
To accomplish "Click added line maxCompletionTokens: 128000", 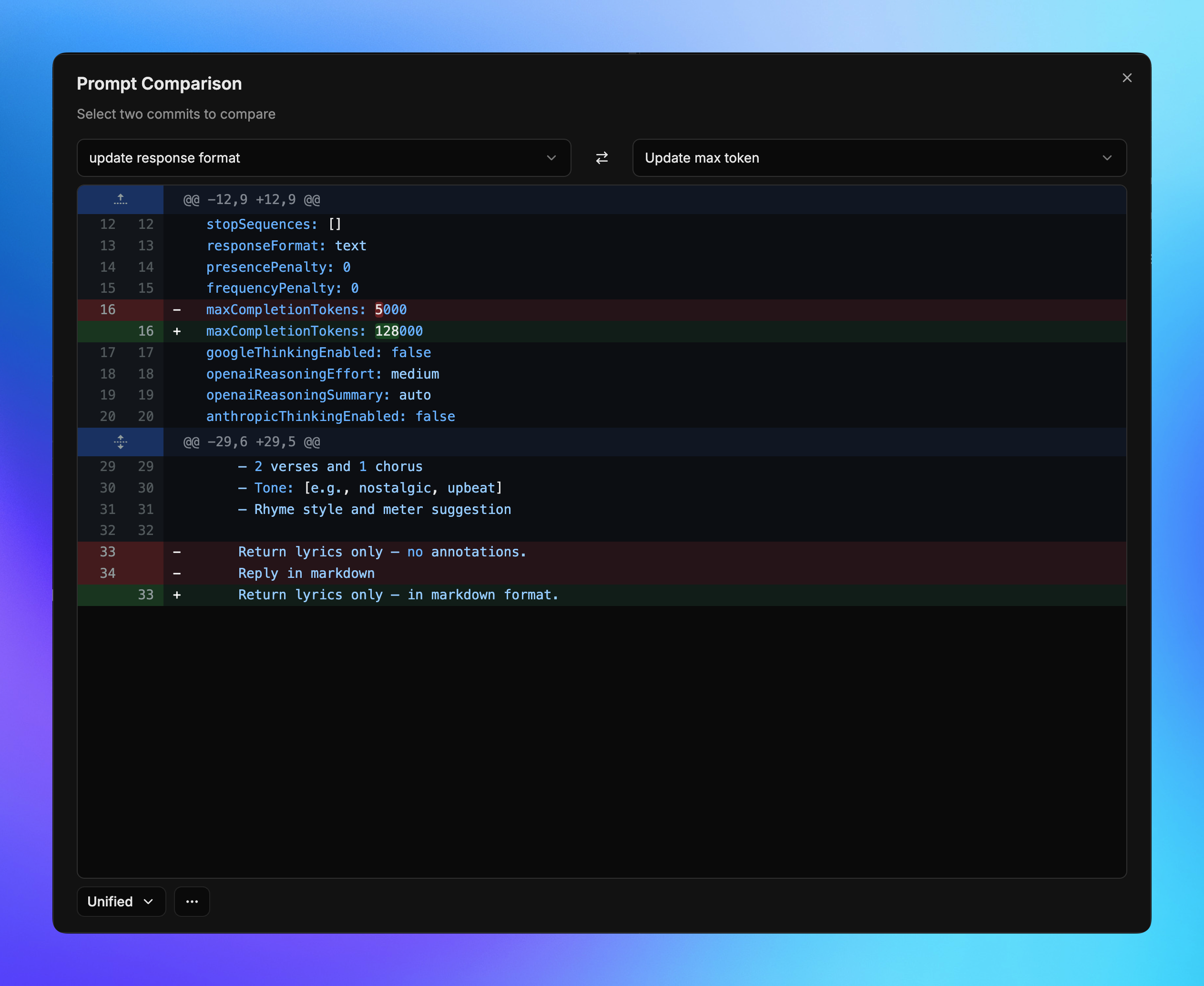I will (315, 331).
